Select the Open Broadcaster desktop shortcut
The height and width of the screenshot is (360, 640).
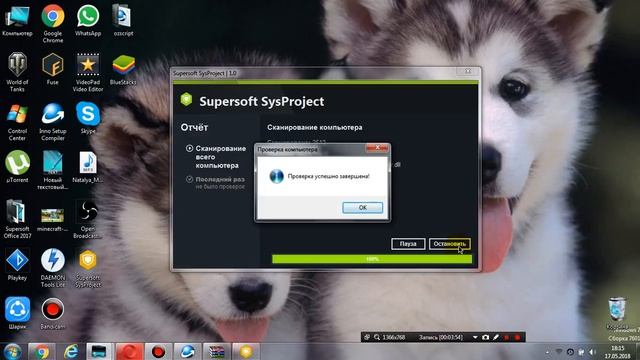click(88, 219)
